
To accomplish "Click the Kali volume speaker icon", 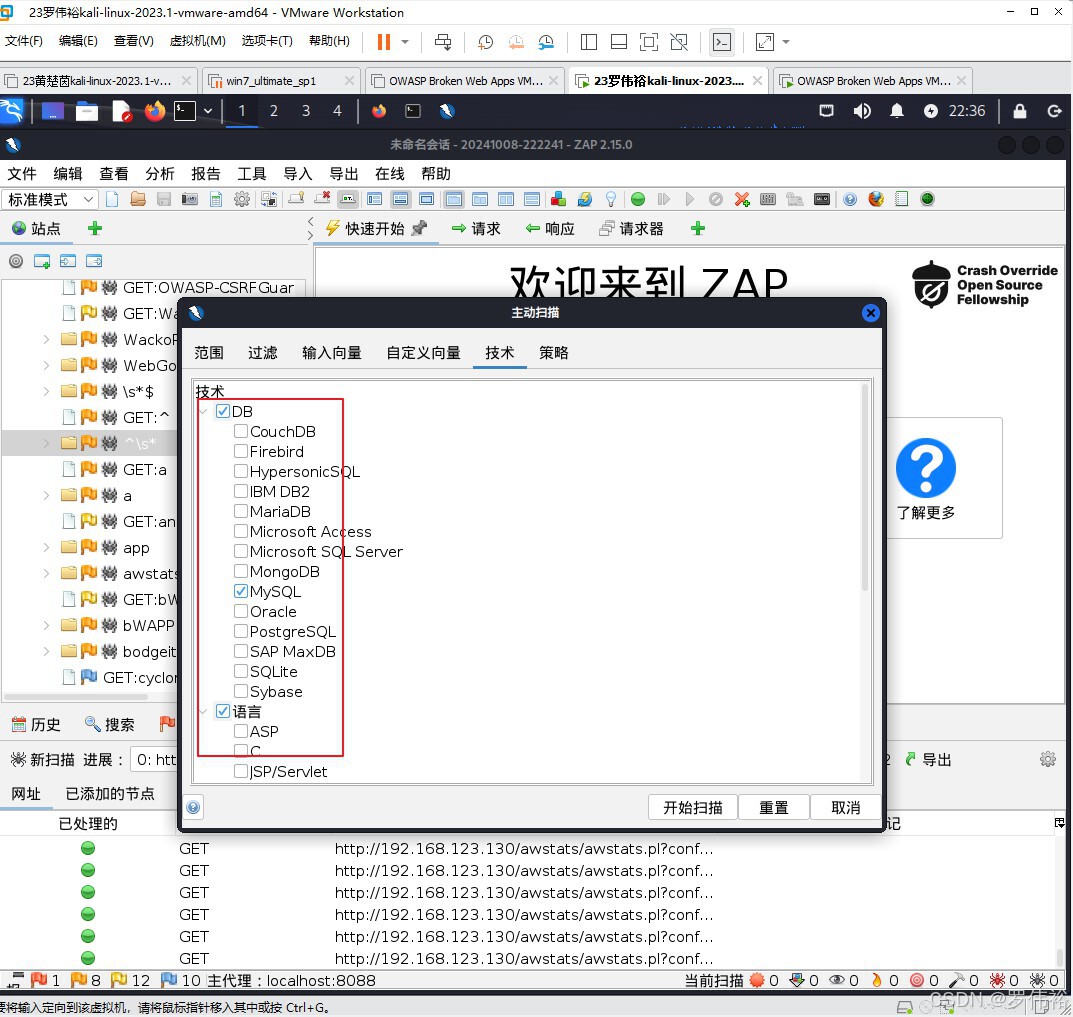I will pos(862,111).
